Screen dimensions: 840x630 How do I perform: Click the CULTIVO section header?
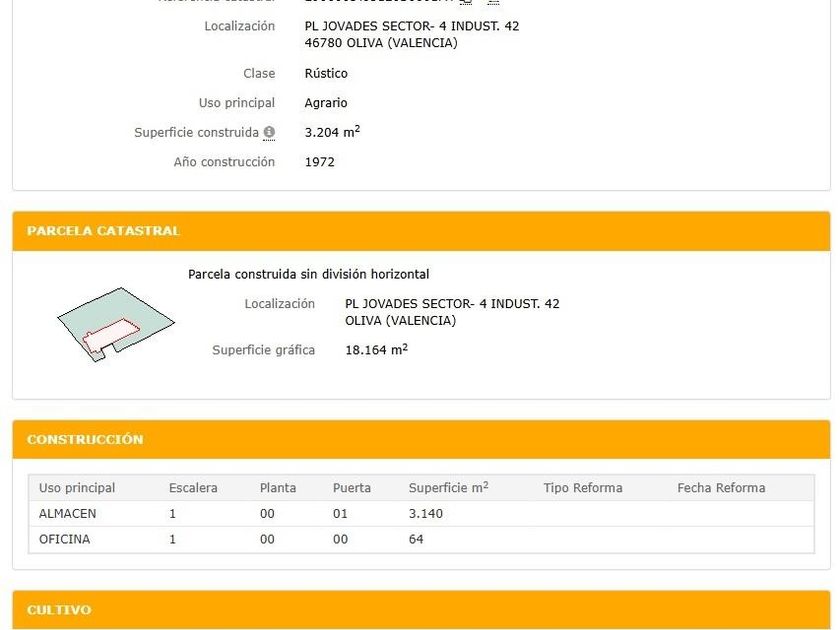(421, 610)
